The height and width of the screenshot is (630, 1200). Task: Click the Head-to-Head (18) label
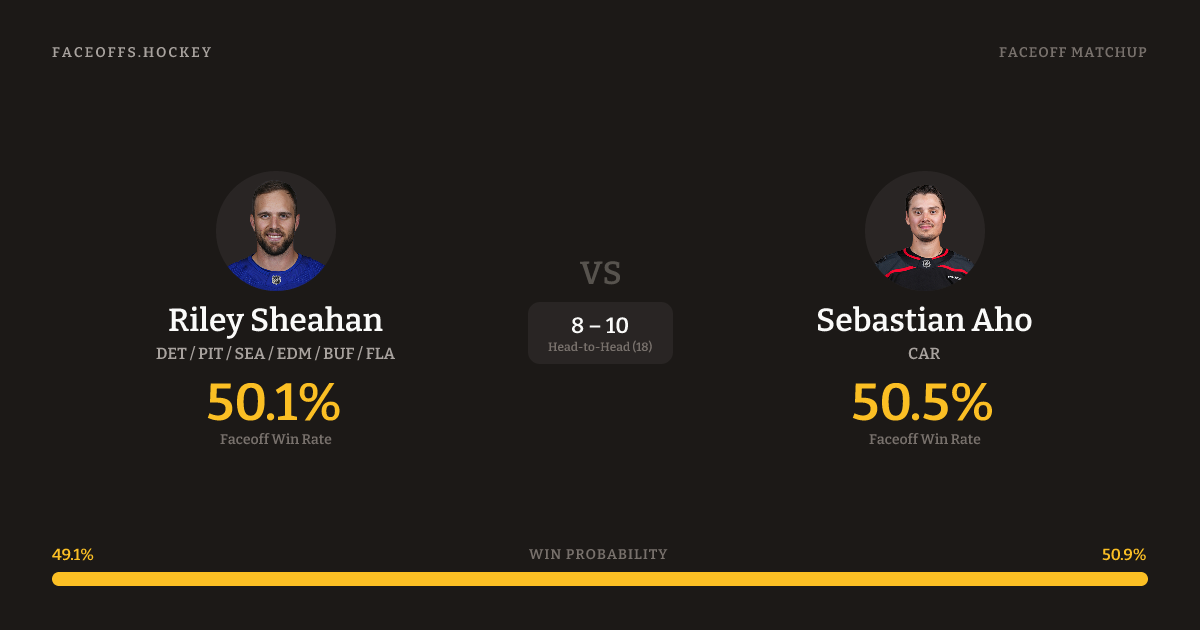(600, 347)
